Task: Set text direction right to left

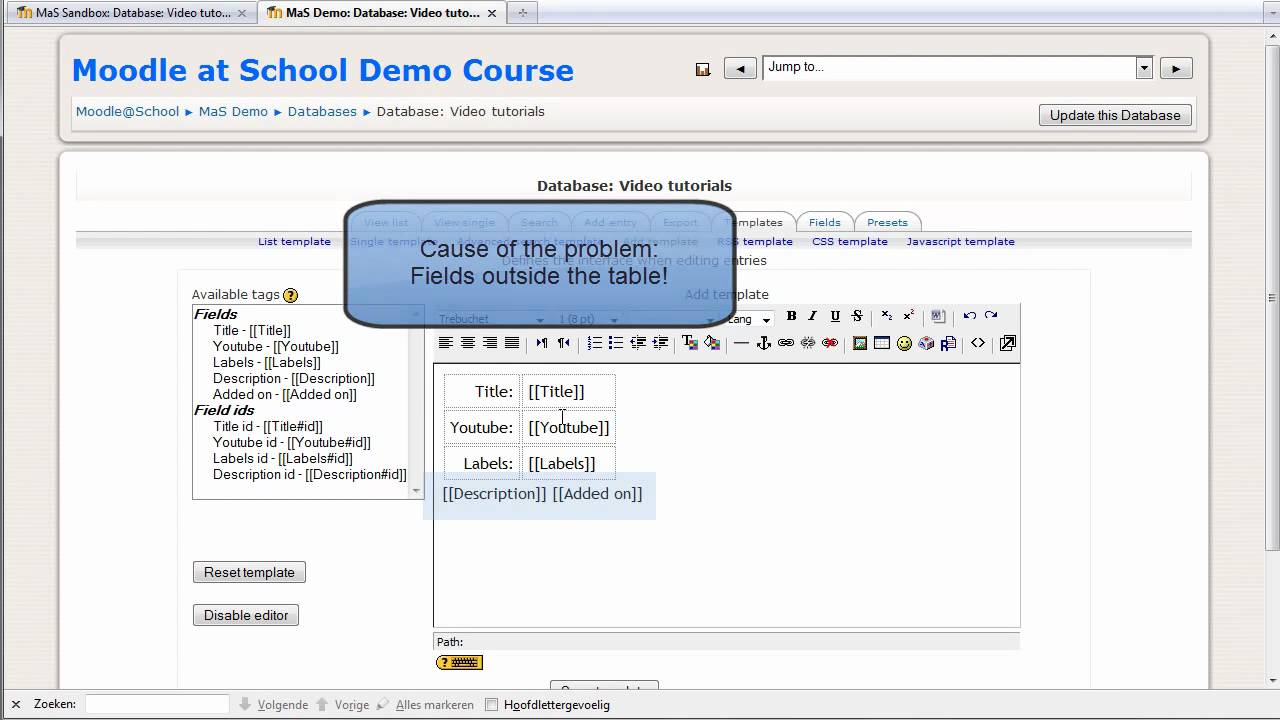Action: [x=564, y=343]
